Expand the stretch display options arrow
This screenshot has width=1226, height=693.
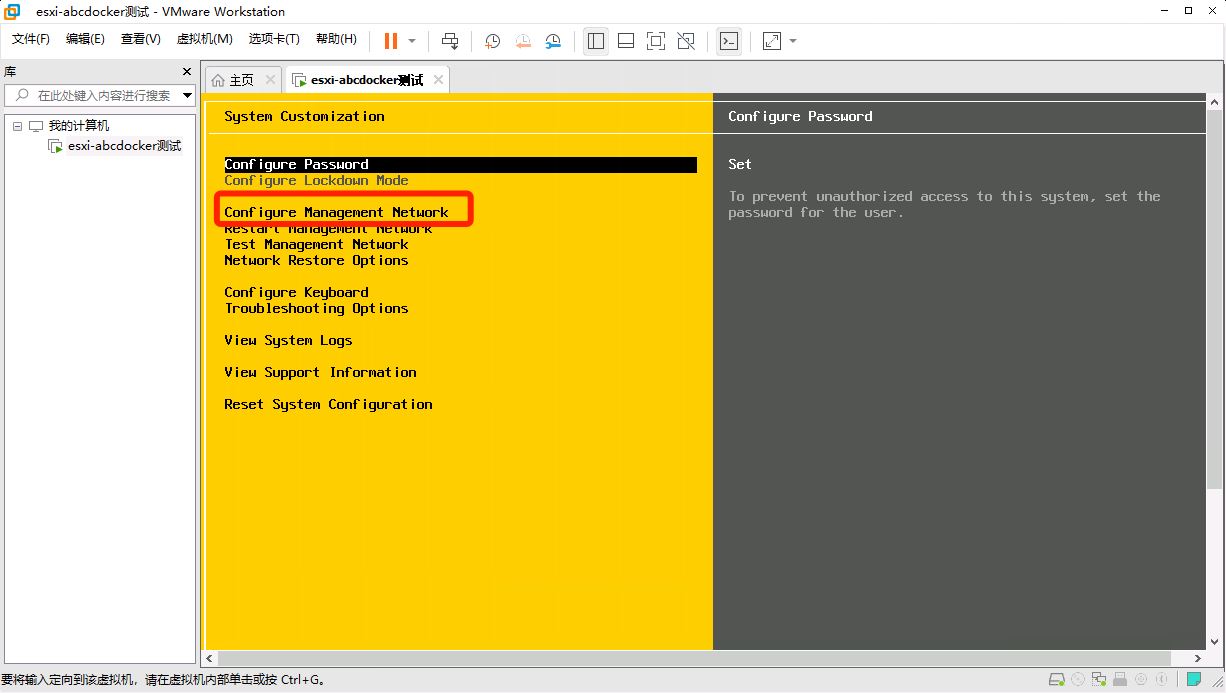click(x=793, y=41)
